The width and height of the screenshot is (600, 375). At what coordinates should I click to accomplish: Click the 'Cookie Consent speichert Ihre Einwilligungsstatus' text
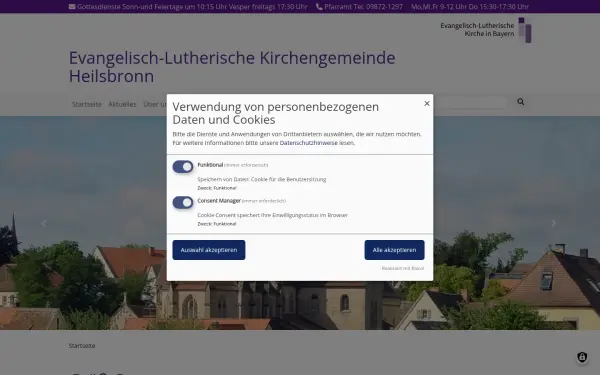point(272,215)
